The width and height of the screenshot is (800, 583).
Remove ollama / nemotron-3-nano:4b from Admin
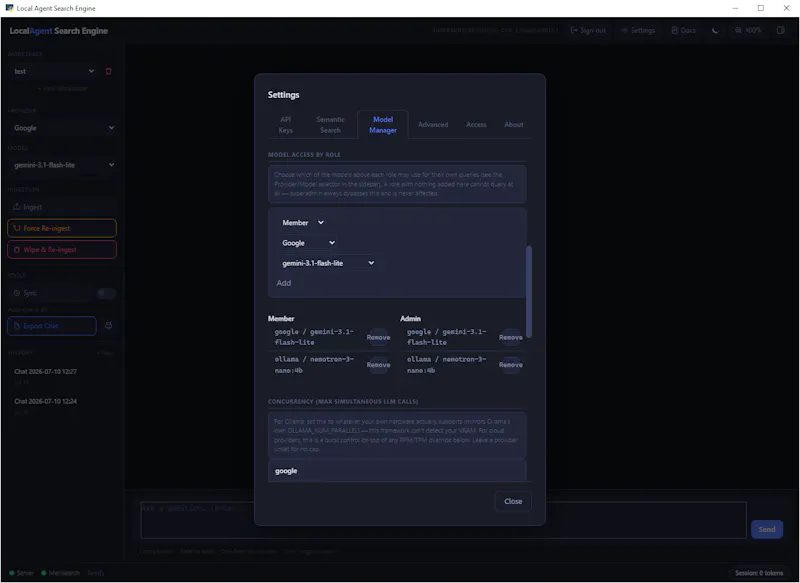tap(510, 365)
